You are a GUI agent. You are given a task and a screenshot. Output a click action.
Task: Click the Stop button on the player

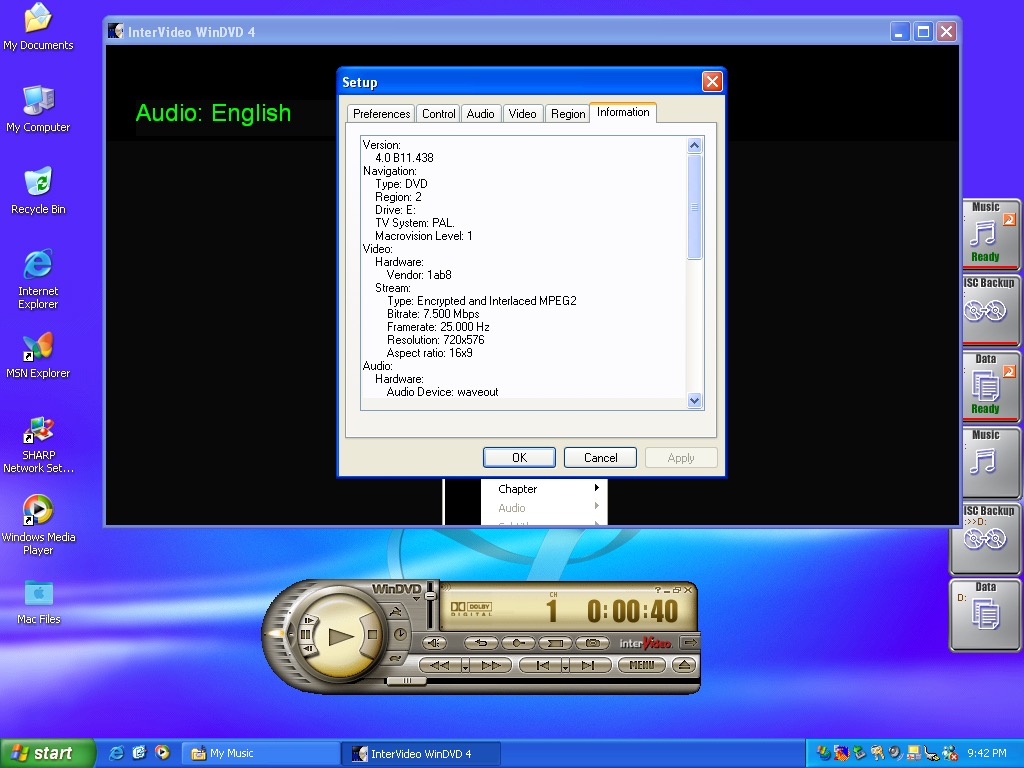(x=373, y=634)
